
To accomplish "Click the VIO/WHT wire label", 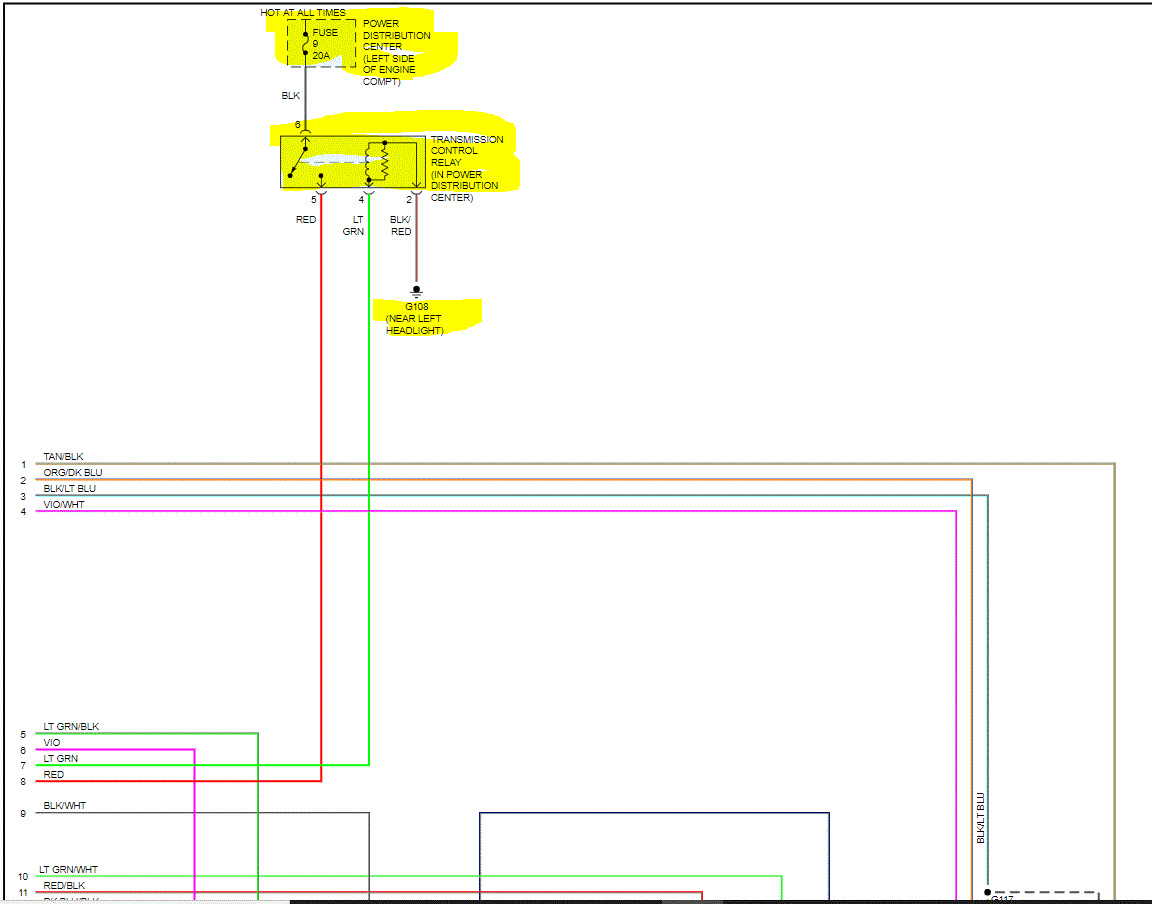I will pyautogui.click(x=63, y=505).
